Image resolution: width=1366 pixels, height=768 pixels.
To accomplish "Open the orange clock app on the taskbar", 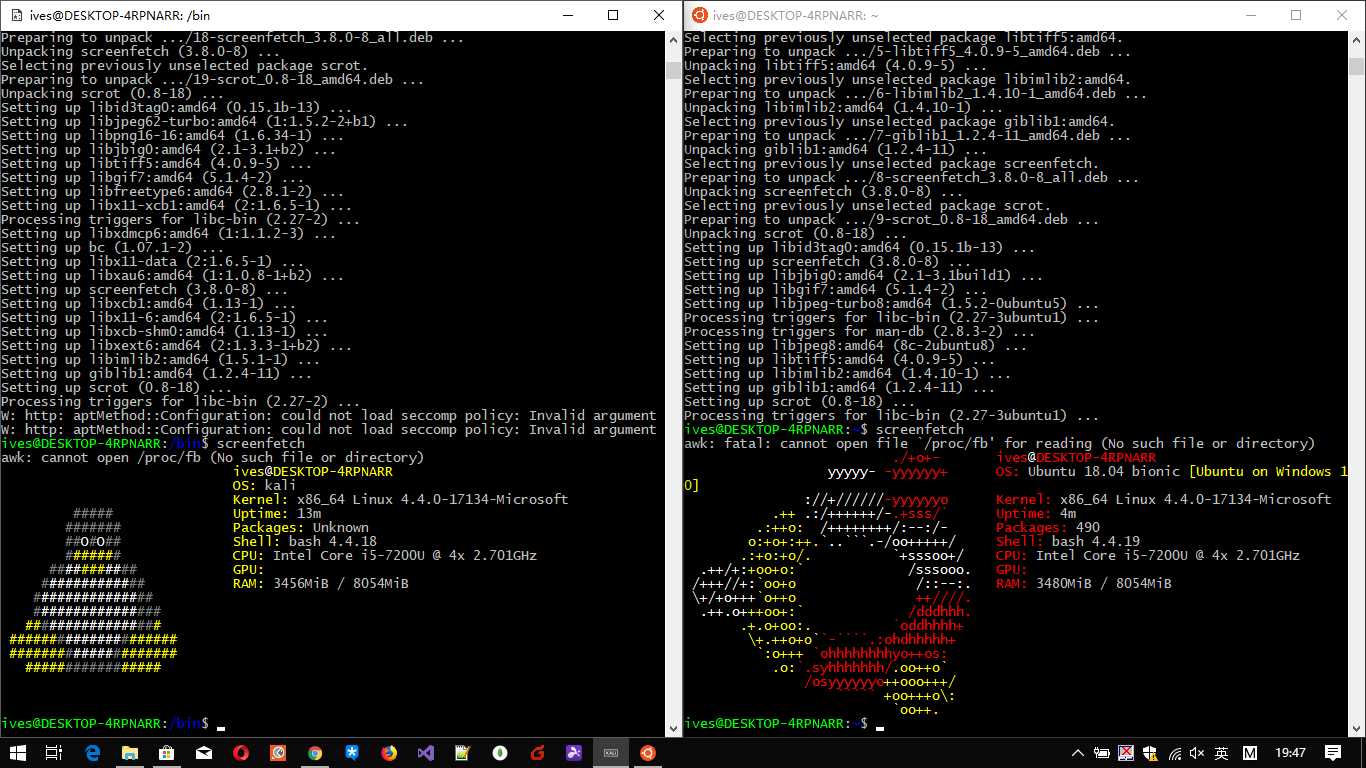I will pos(278,752).
